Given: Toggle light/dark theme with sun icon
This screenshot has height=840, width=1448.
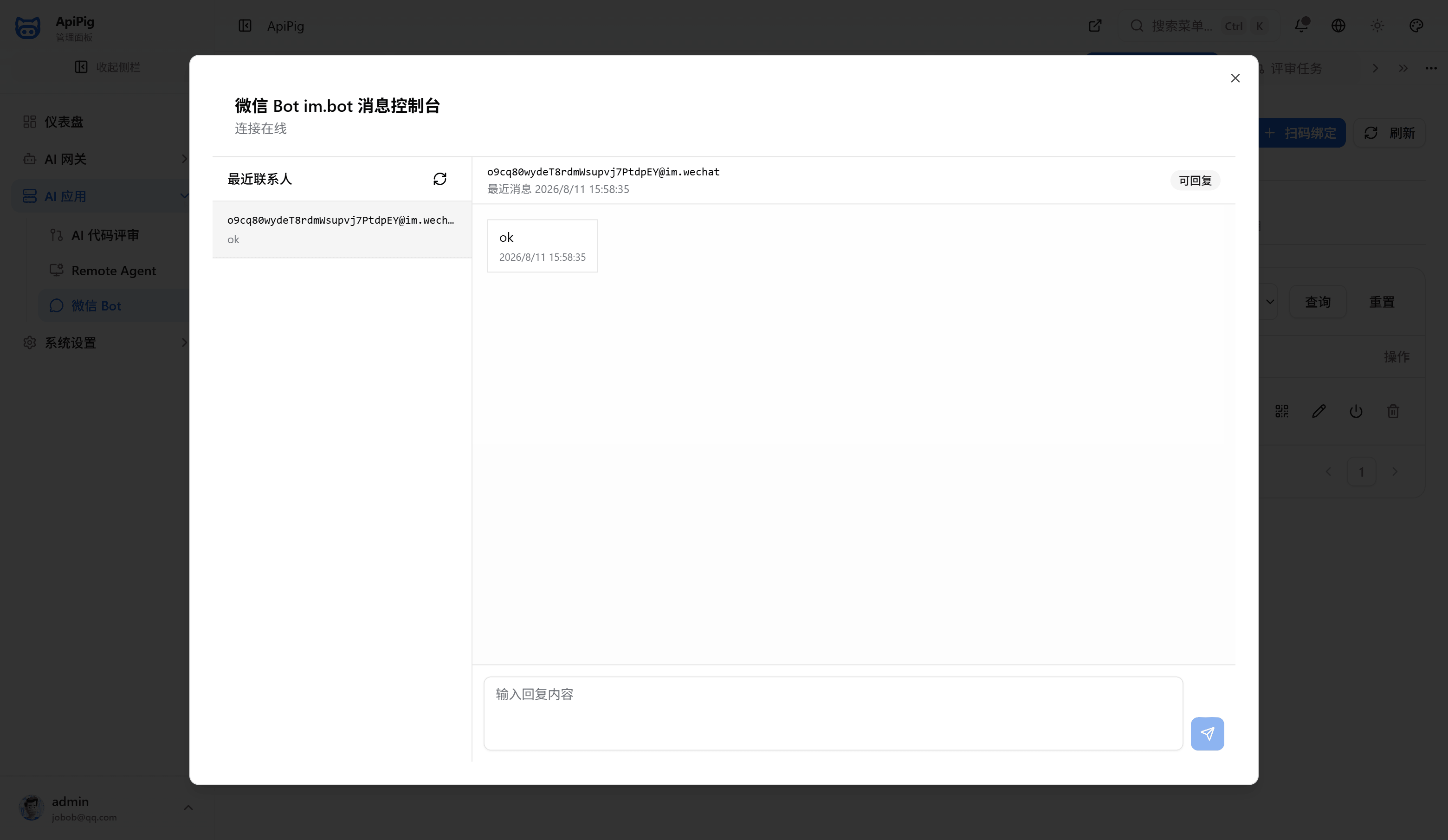Looking at the screenshot, I should pyautogui.click(x=1377, y=26).
